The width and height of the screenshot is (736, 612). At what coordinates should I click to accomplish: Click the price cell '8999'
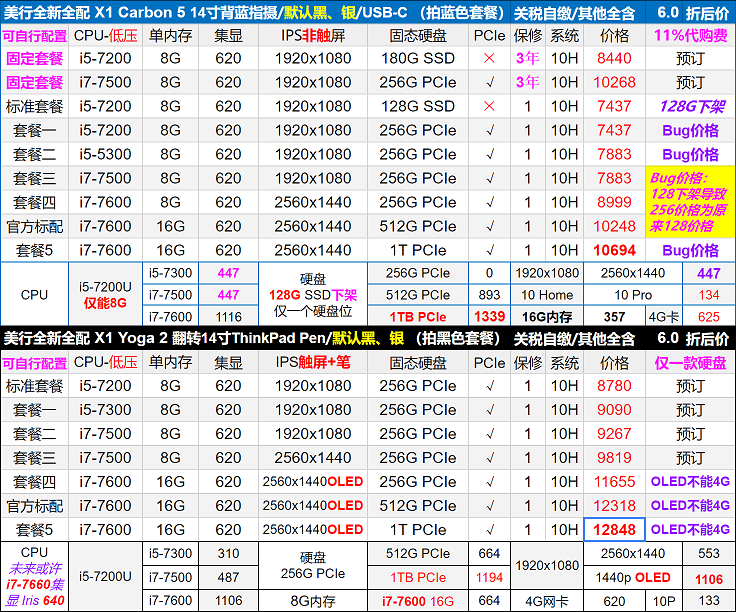614,202
